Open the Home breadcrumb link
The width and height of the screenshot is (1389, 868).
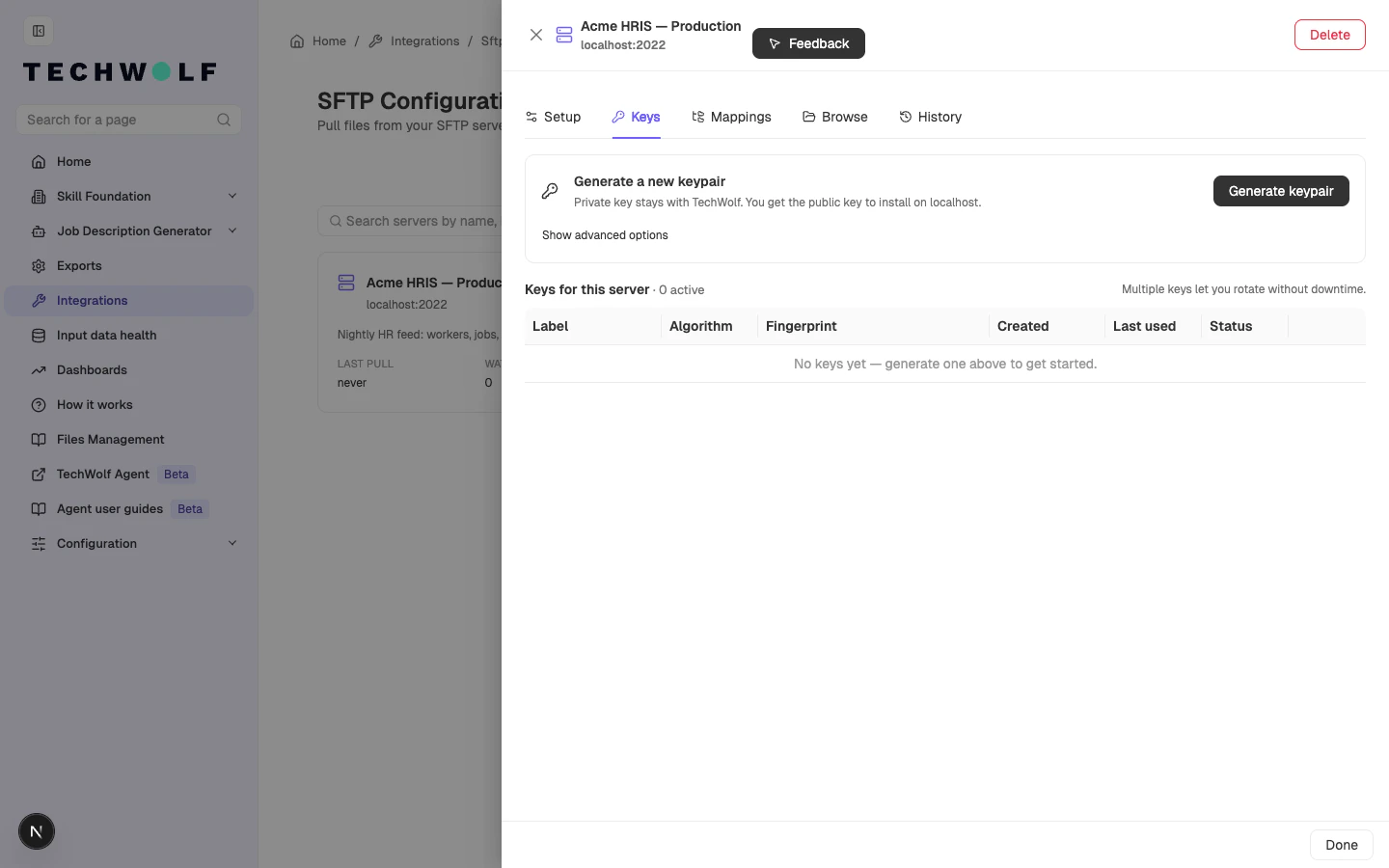coord(318,41)
